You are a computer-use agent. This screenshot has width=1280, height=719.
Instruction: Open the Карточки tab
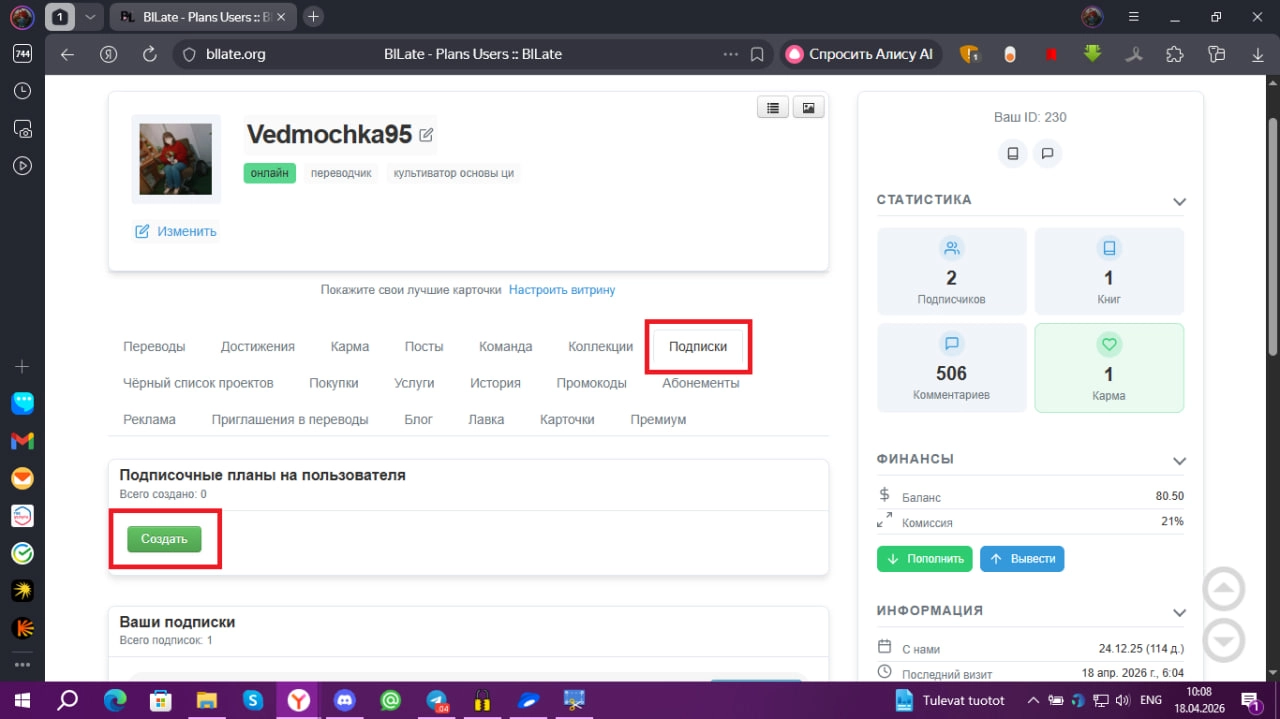[x=567, y=420]
